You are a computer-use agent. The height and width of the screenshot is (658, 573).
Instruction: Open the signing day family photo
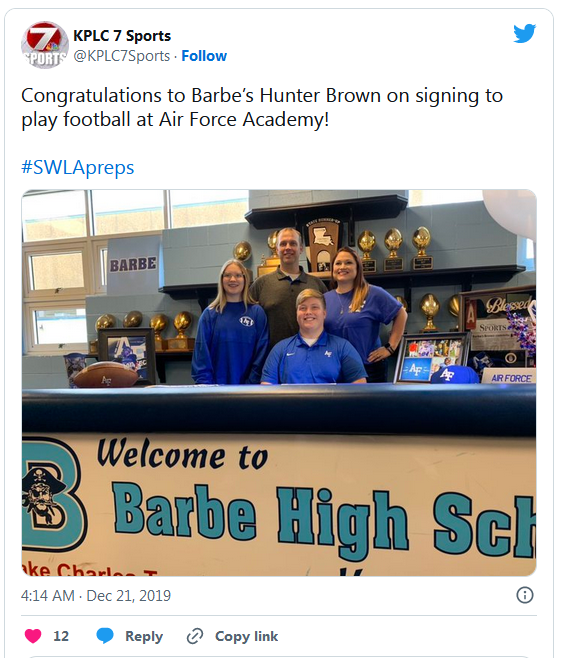coord(279,383)
